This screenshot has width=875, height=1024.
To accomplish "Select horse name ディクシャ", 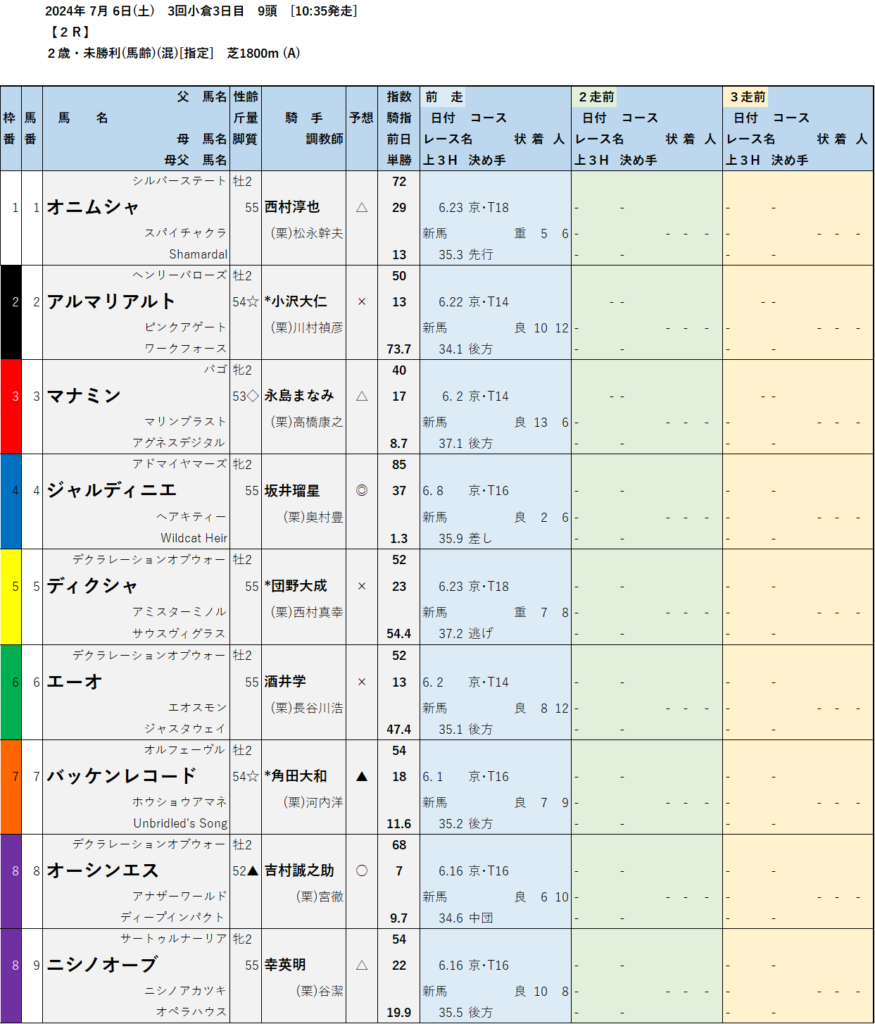I will coord(92,585).
